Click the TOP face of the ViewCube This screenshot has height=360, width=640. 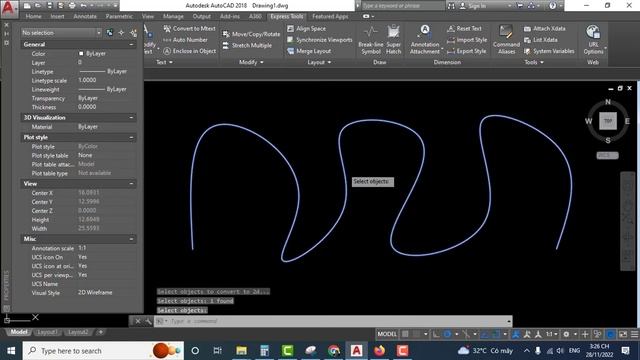coord(608,121)
